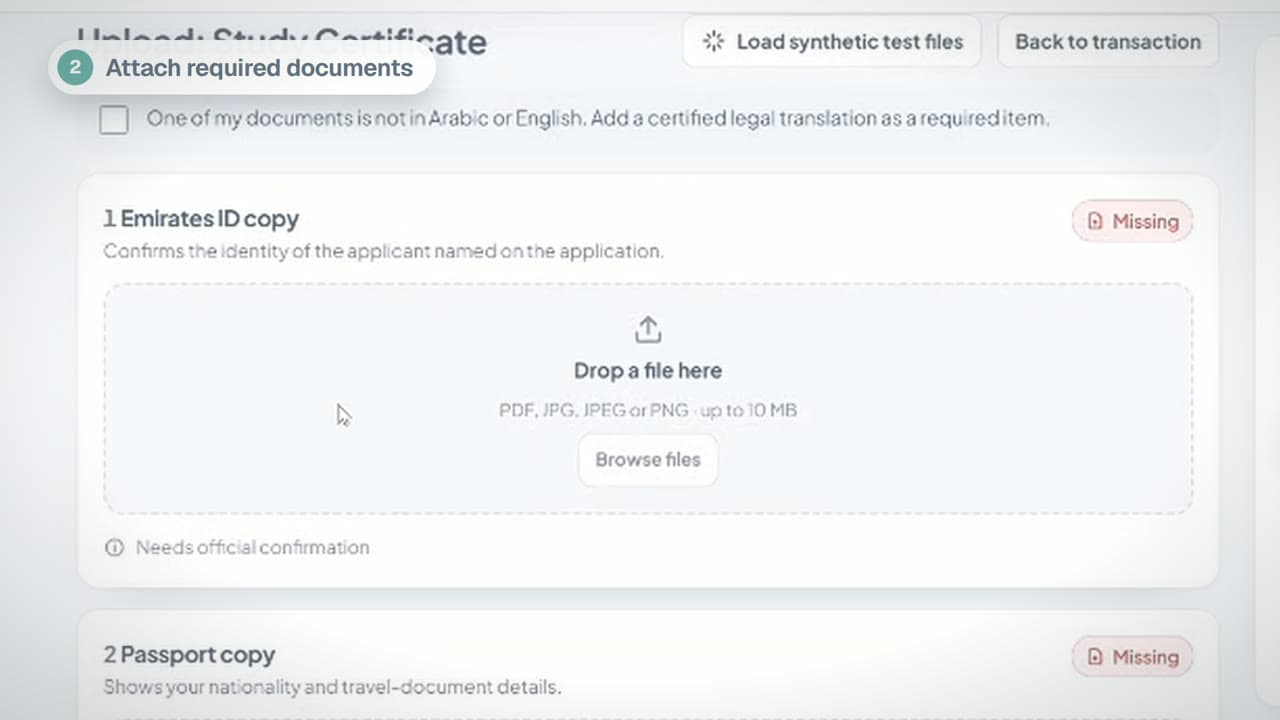Click the '2 Passport copy' heading
This screenshot has height=720, width=1280.
point(189,655)
